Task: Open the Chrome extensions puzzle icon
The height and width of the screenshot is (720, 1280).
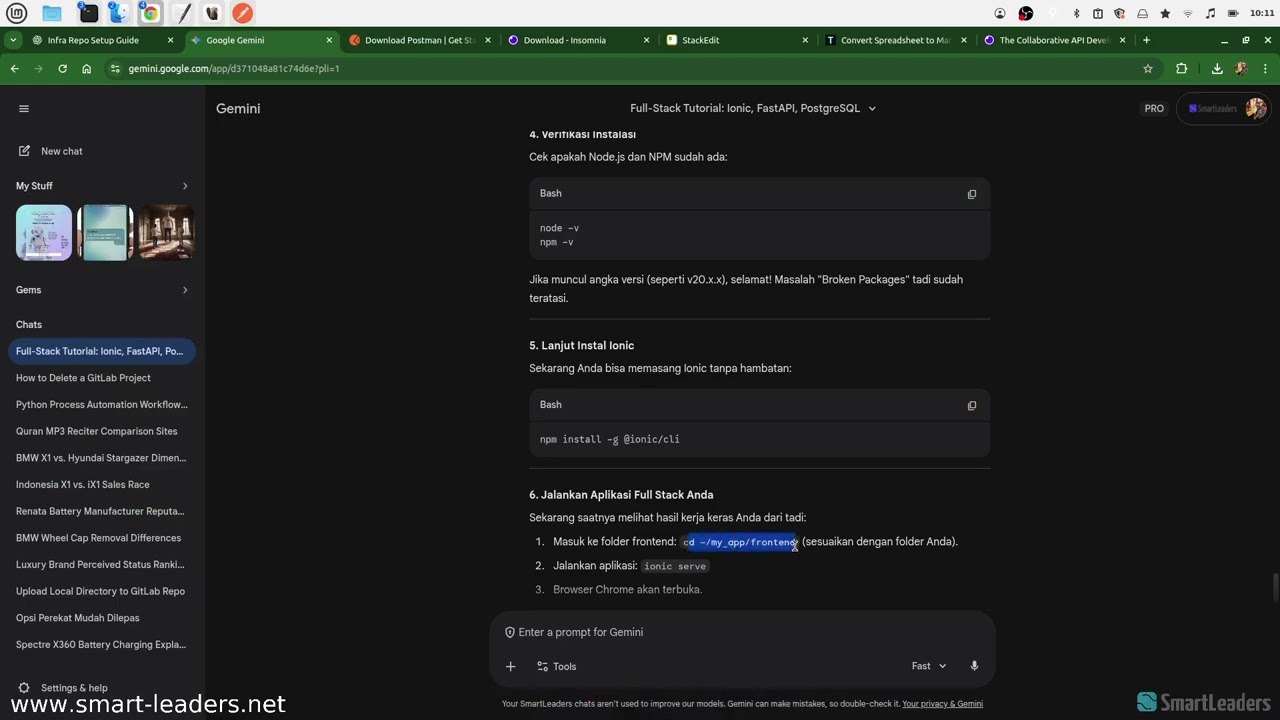Action: point(1182,68)
